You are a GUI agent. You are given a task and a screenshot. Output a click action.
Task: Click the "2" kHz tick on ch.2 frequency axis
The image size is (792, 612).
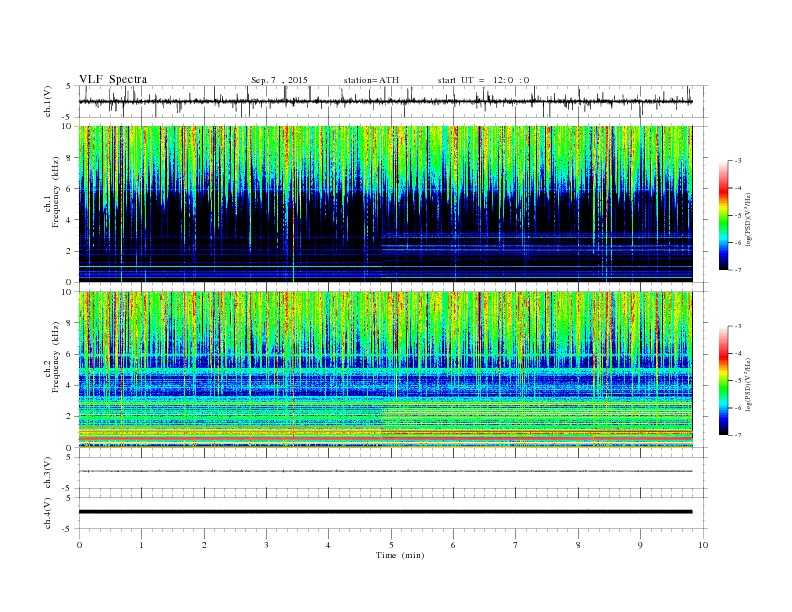coord(70,417)
